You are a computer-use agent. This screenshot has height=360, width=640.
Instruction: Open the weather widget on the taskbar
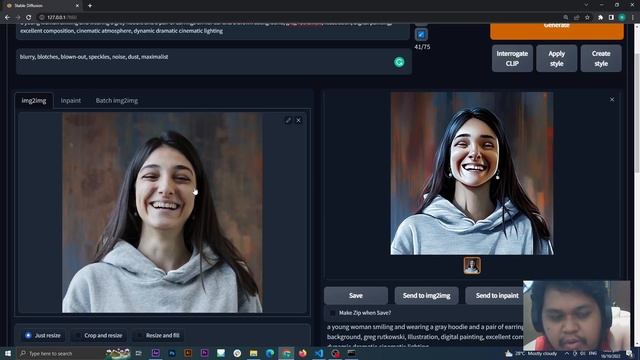tap(532, 353)
